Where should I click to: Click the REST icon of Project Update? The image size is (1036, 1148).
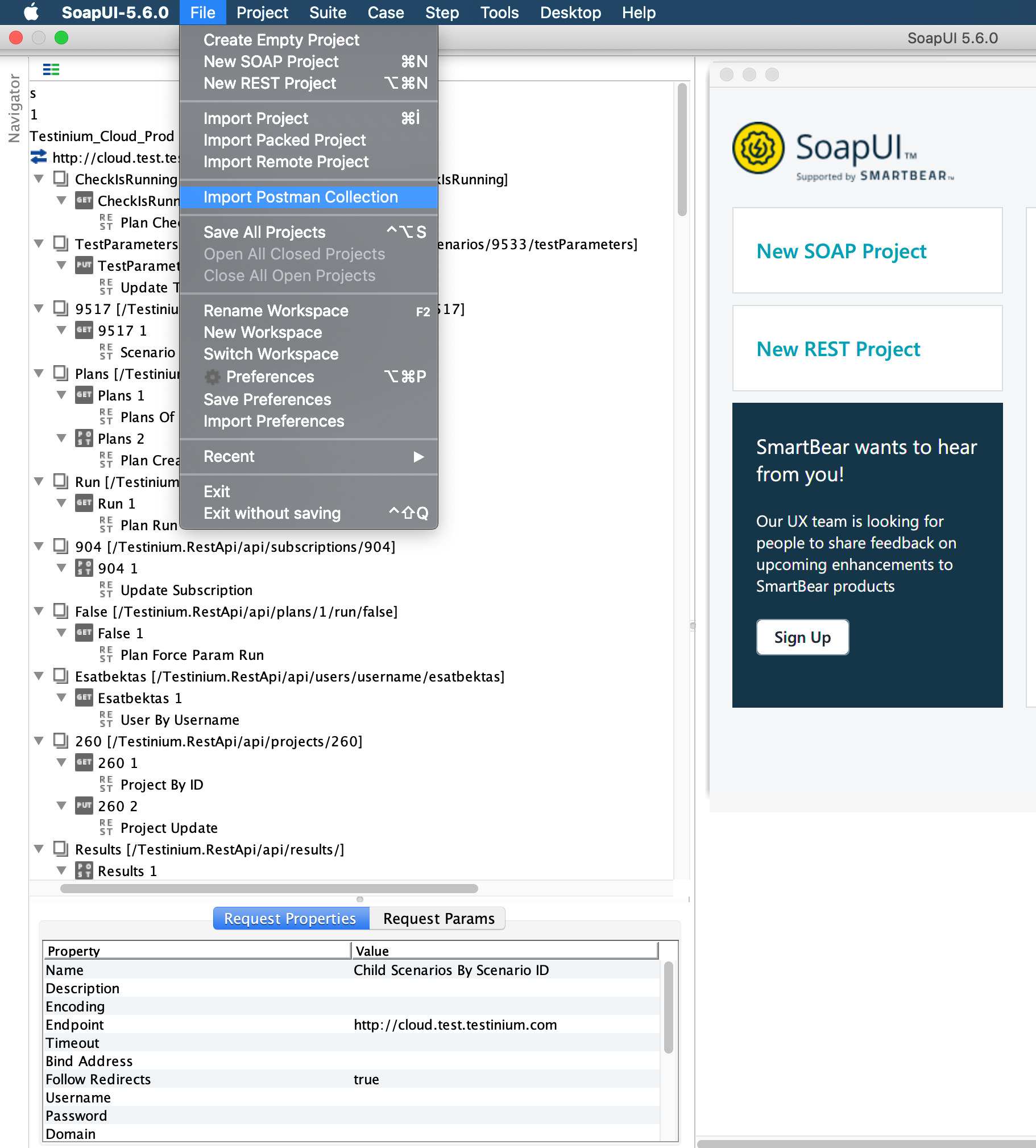106,827
